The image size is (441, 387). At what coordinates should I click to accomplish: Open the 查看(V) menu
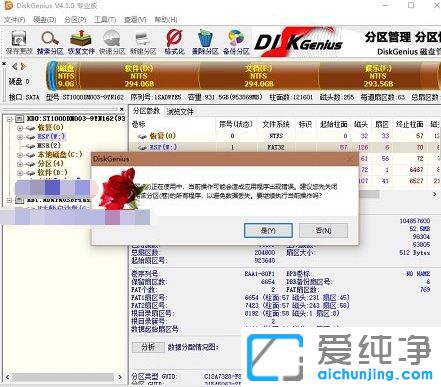[135, 20]
